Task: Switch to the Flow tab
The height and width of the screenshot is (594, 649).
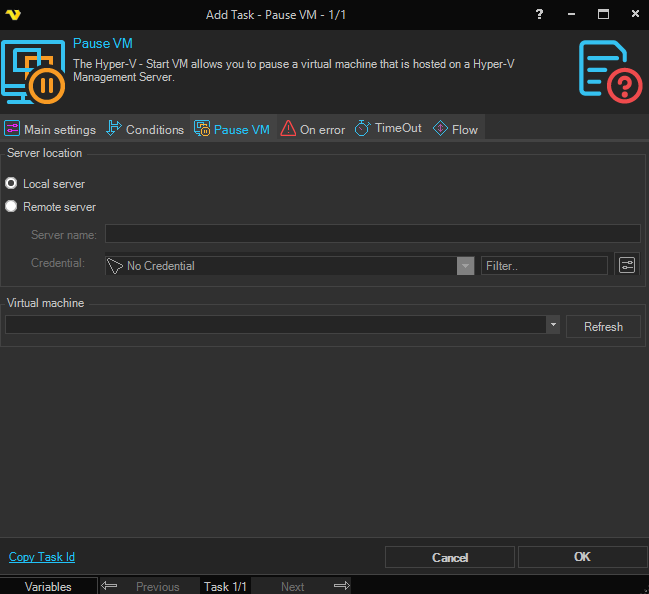Action: pos(455,129)
